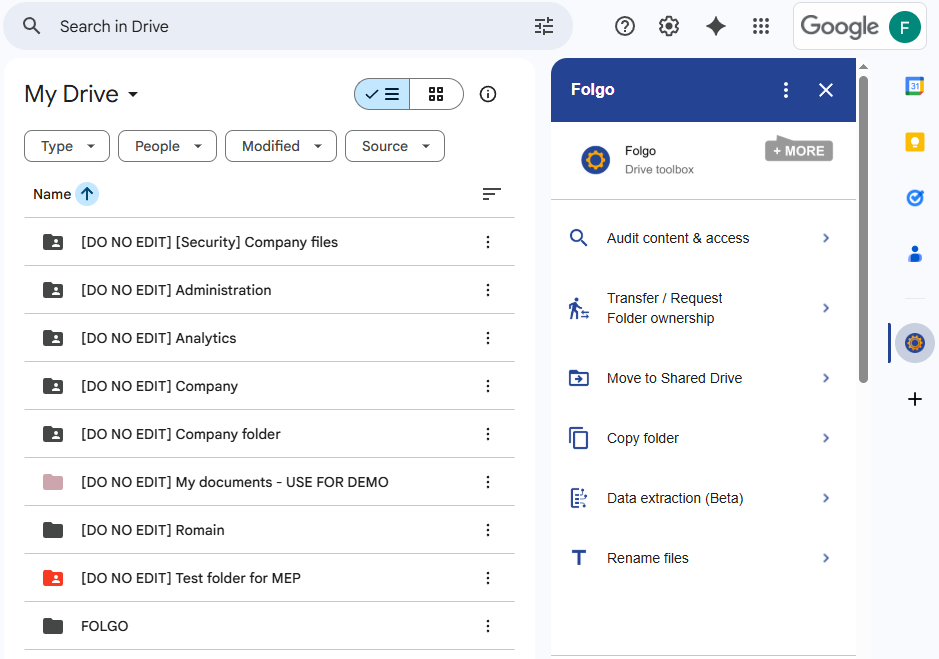Open more options for Romain folder

click(488, 530)
